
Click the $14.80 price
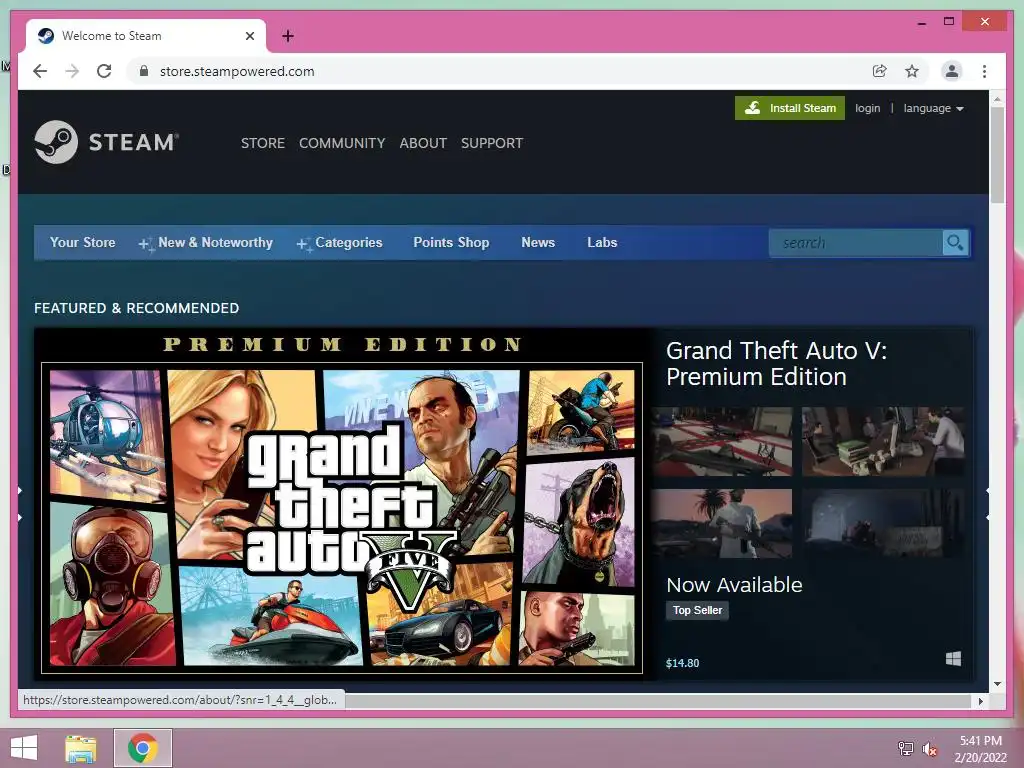(x=682, y=663)
